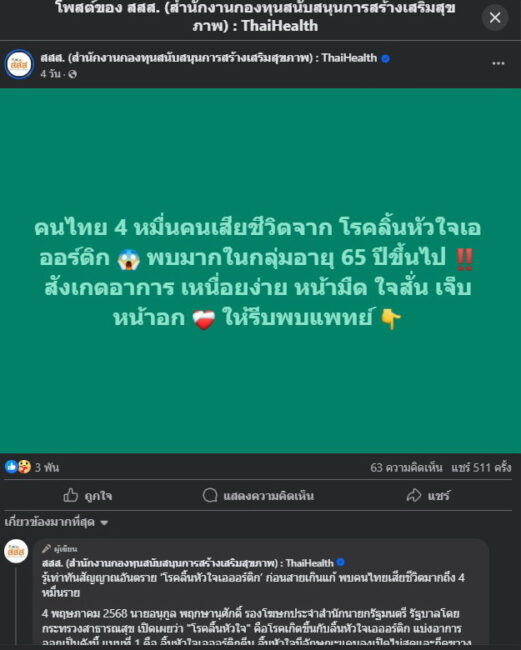This screenshot has height=650, width=521.
Task: Open the 63 ความคิดเห็น comments count
Action: (406, 468)
